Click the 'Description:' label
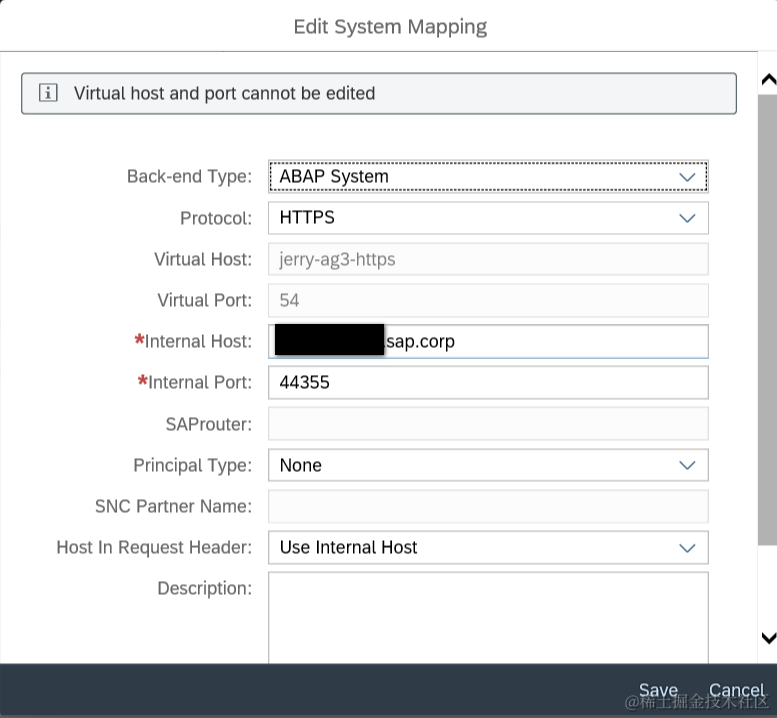777x718 pixels. (x=204, y=589)
